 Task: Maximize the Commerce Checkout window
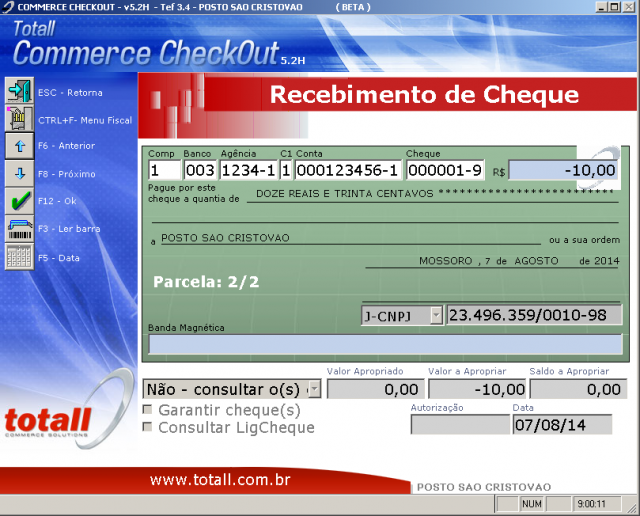coord(615,7)
